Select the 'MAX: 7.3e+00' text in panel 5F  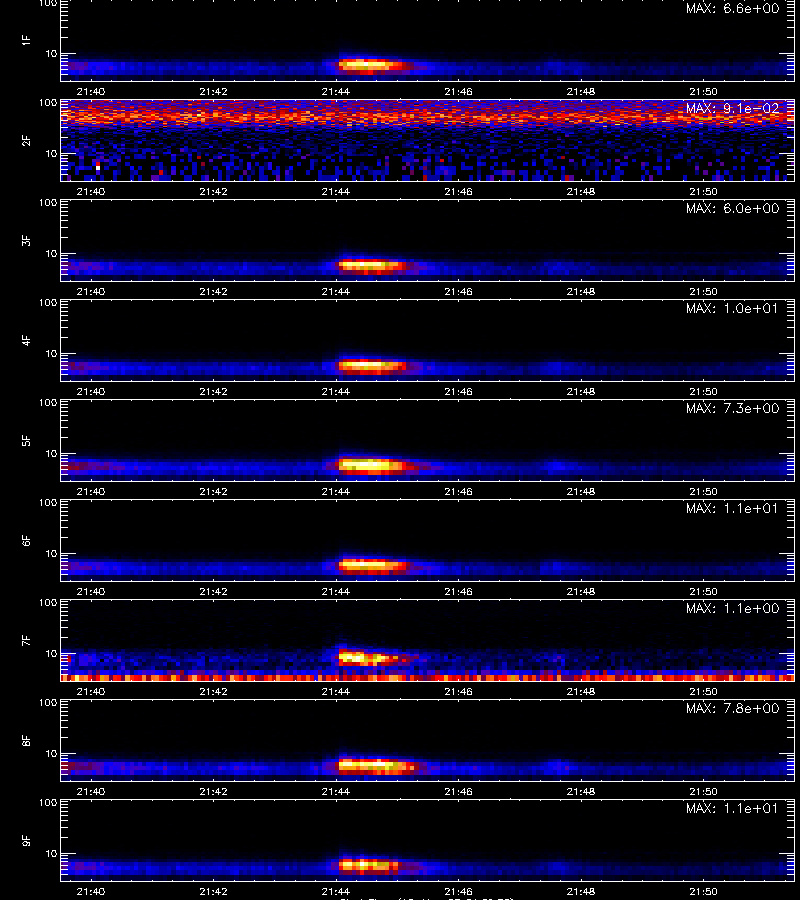pos(732,408)
